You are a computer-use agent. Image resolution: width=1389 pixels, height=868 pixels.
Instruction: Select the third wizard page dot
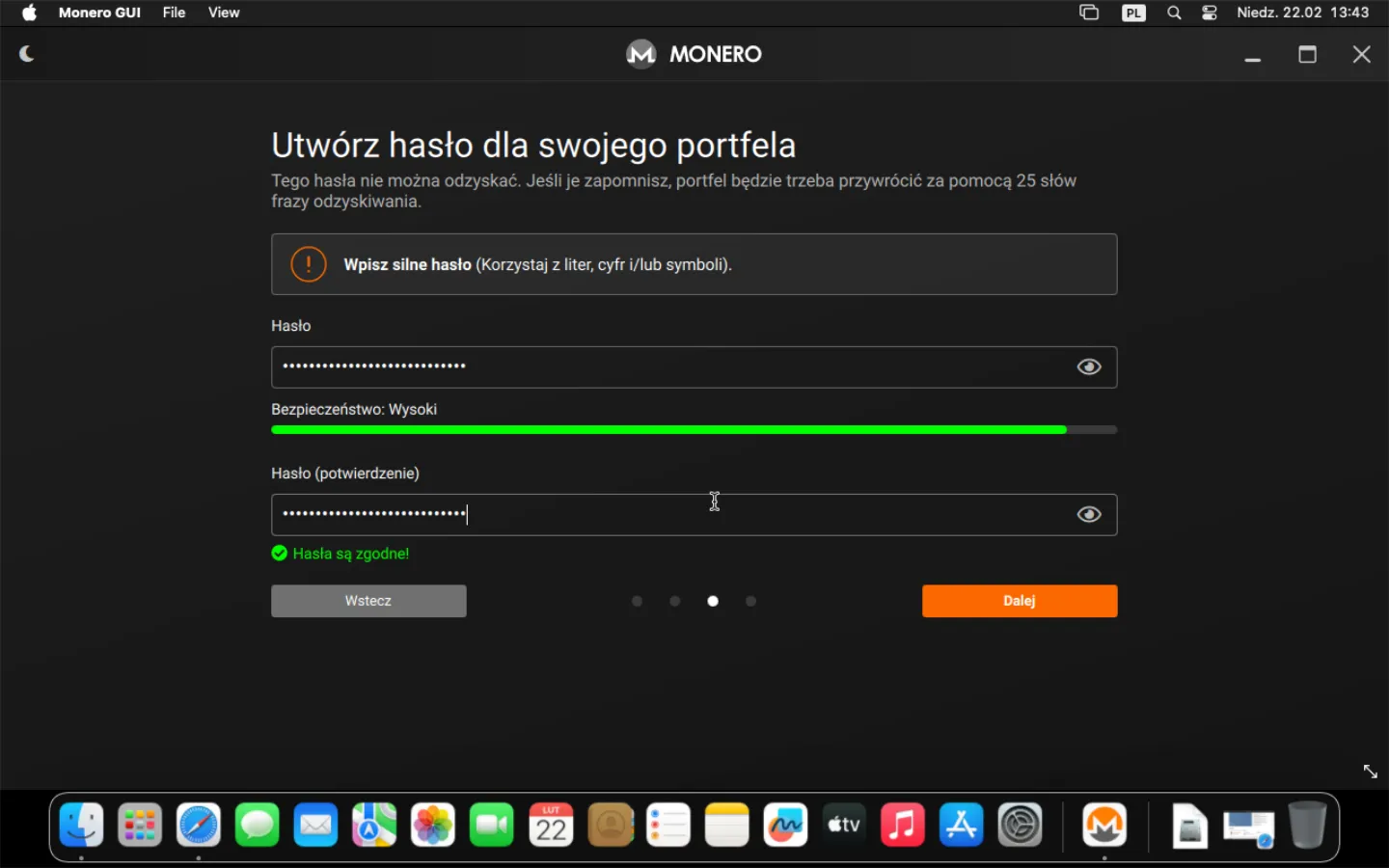click(713, 601)
